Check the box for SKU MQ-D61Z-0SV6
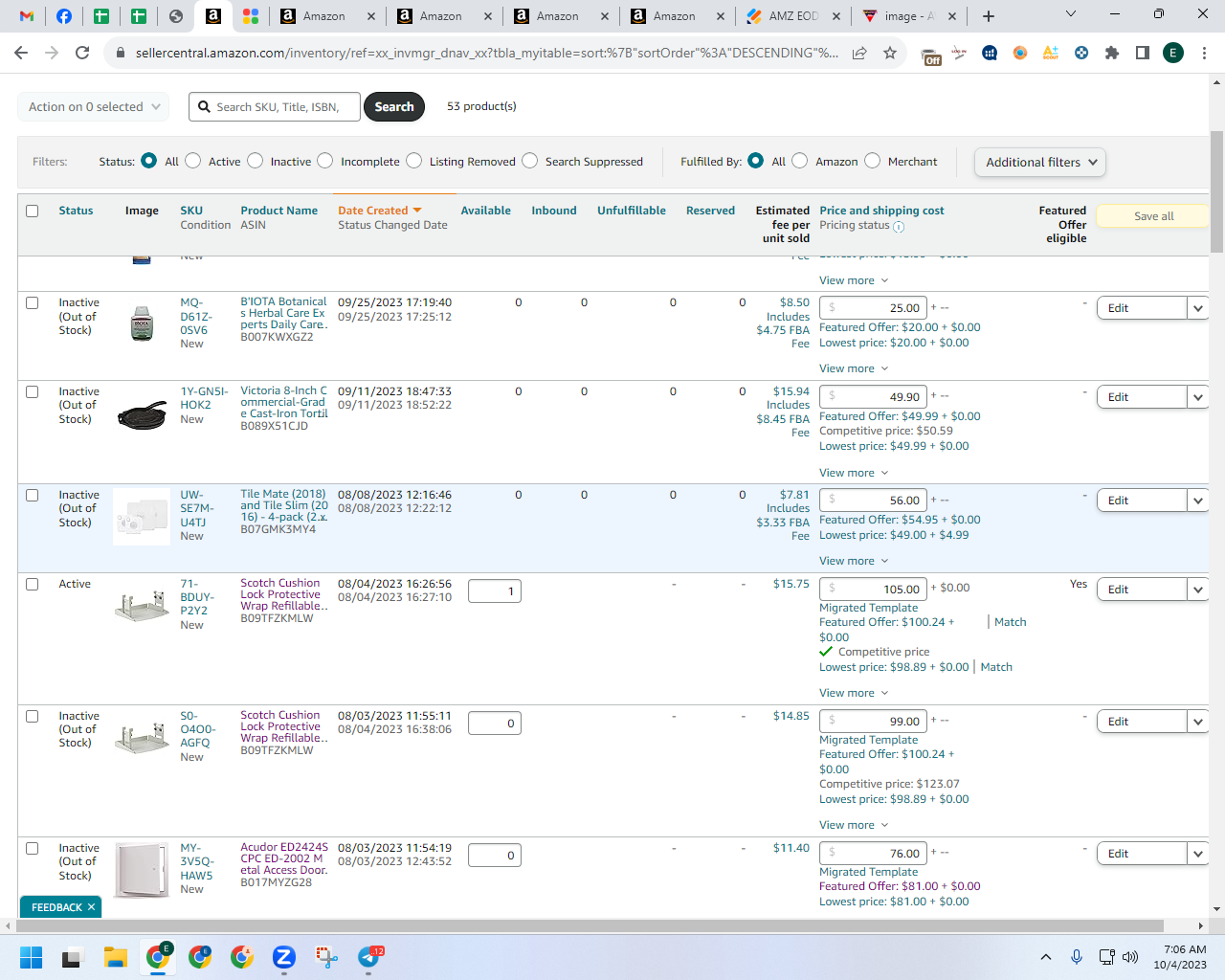Image resolution: width=1225 pixels, height=980 pixels. coord(33,302)
